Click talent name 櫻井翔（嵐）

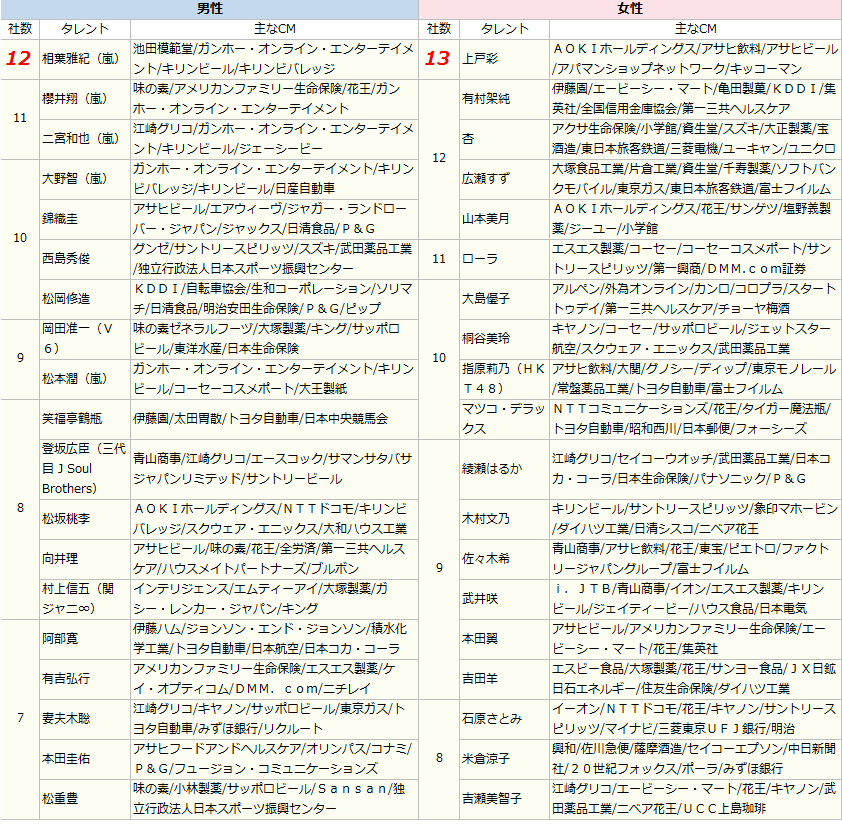[75, 99]
